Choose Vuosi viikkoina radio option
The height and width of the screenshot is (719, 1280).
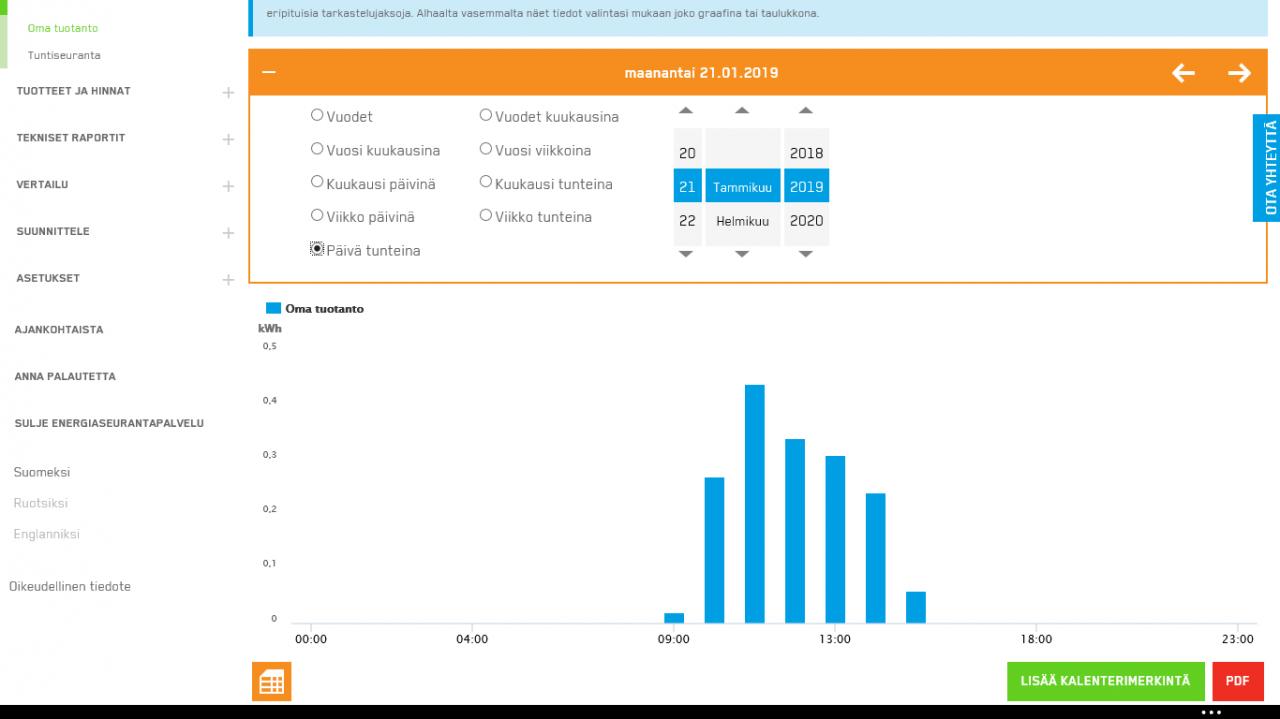pos(486,149)
